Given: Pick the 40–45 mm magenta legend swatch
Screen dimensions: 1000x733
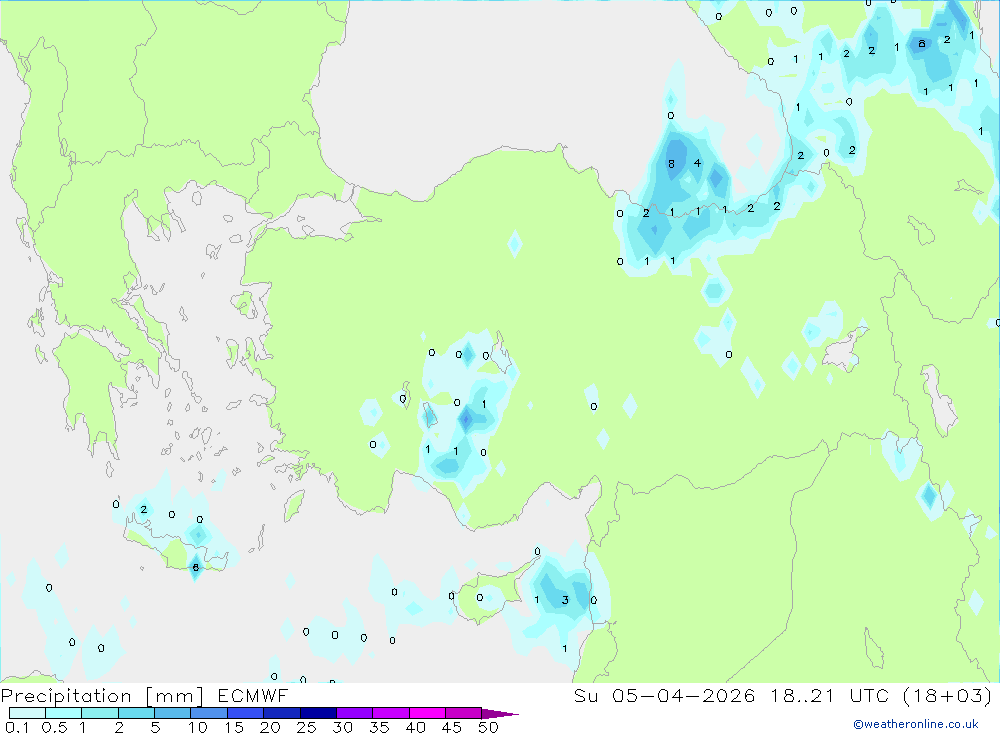Looking at the screenshot, I should [427, 713].
